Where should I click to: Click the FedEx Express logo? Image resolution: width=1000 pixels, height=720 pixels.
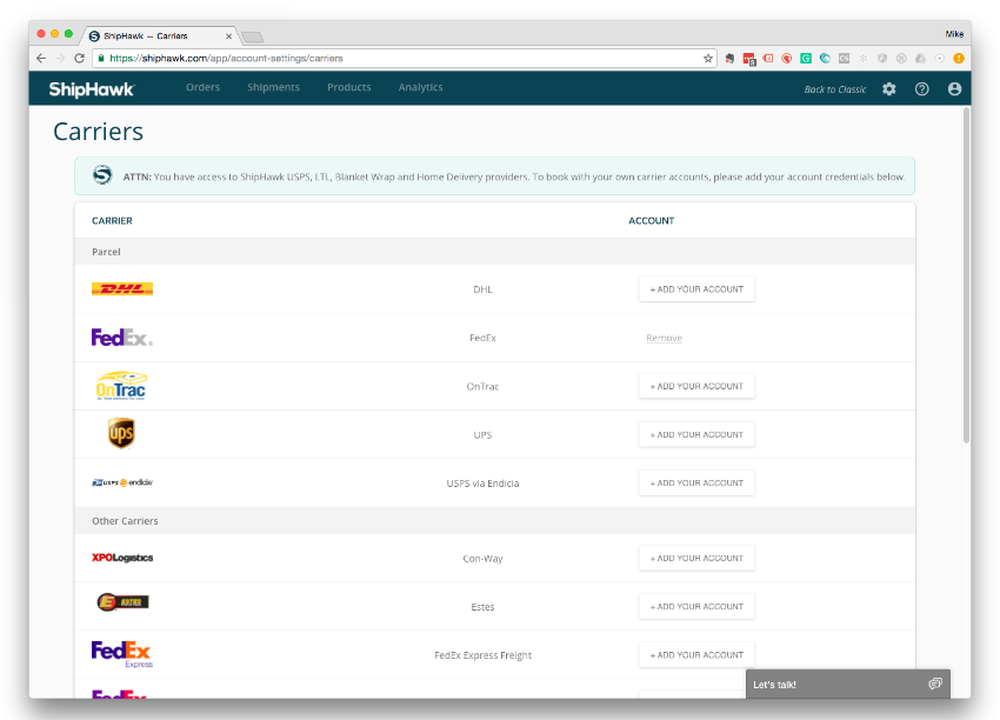122,654
